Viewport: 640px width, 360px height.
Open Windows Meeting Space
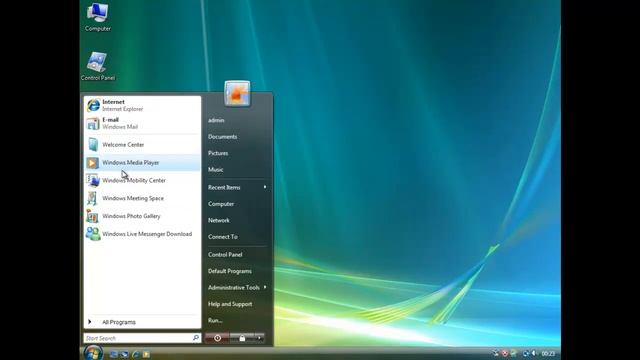(x=142, y=198)
